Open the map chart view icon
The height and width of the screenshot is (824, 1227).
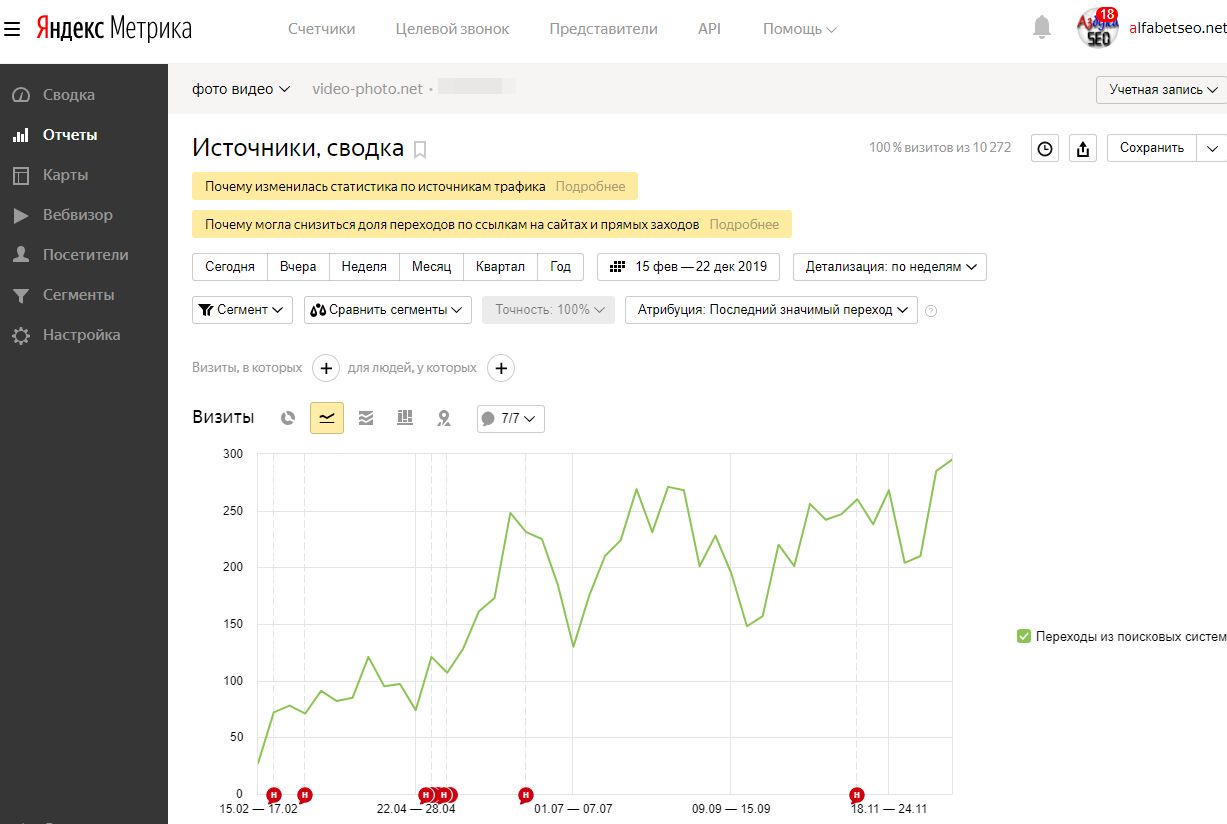click(x=444, y=418)
